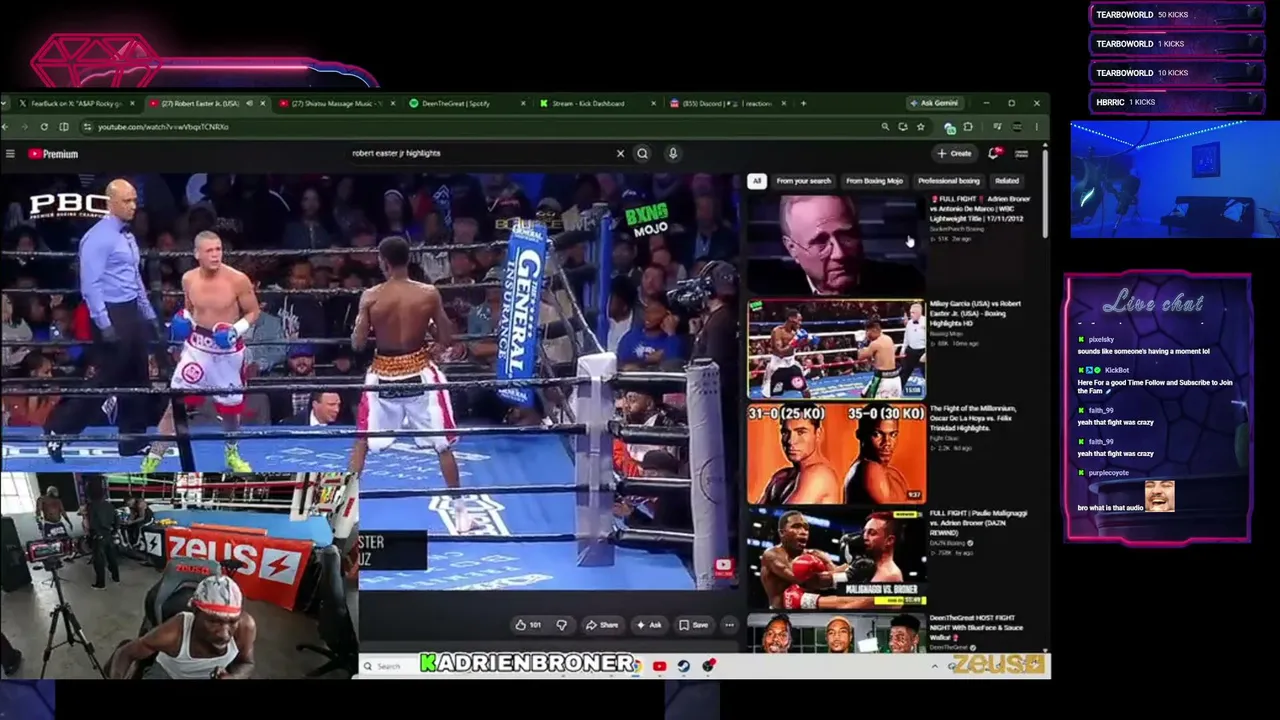The width and height of the screenshot is (1280, 720).
Task: Open the Broner vs Antonio De Marco thumbnail
Action: [836, 244]
